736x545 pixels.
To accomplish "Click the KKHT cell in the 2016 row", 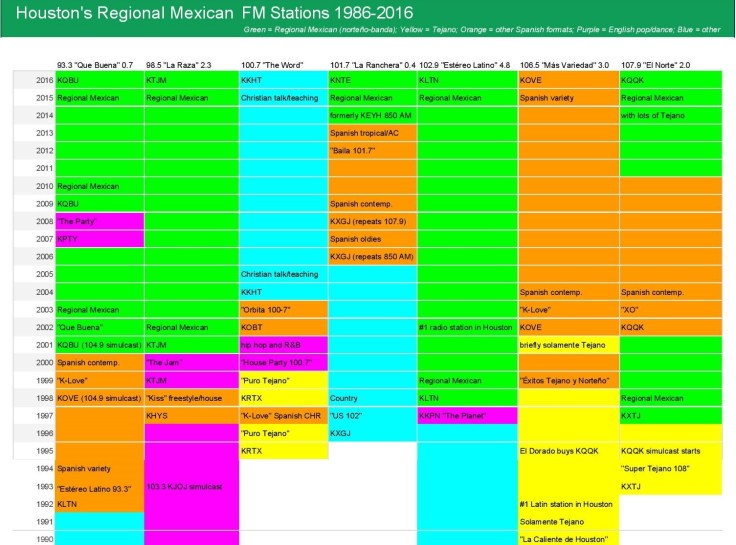I will point(284,80).
